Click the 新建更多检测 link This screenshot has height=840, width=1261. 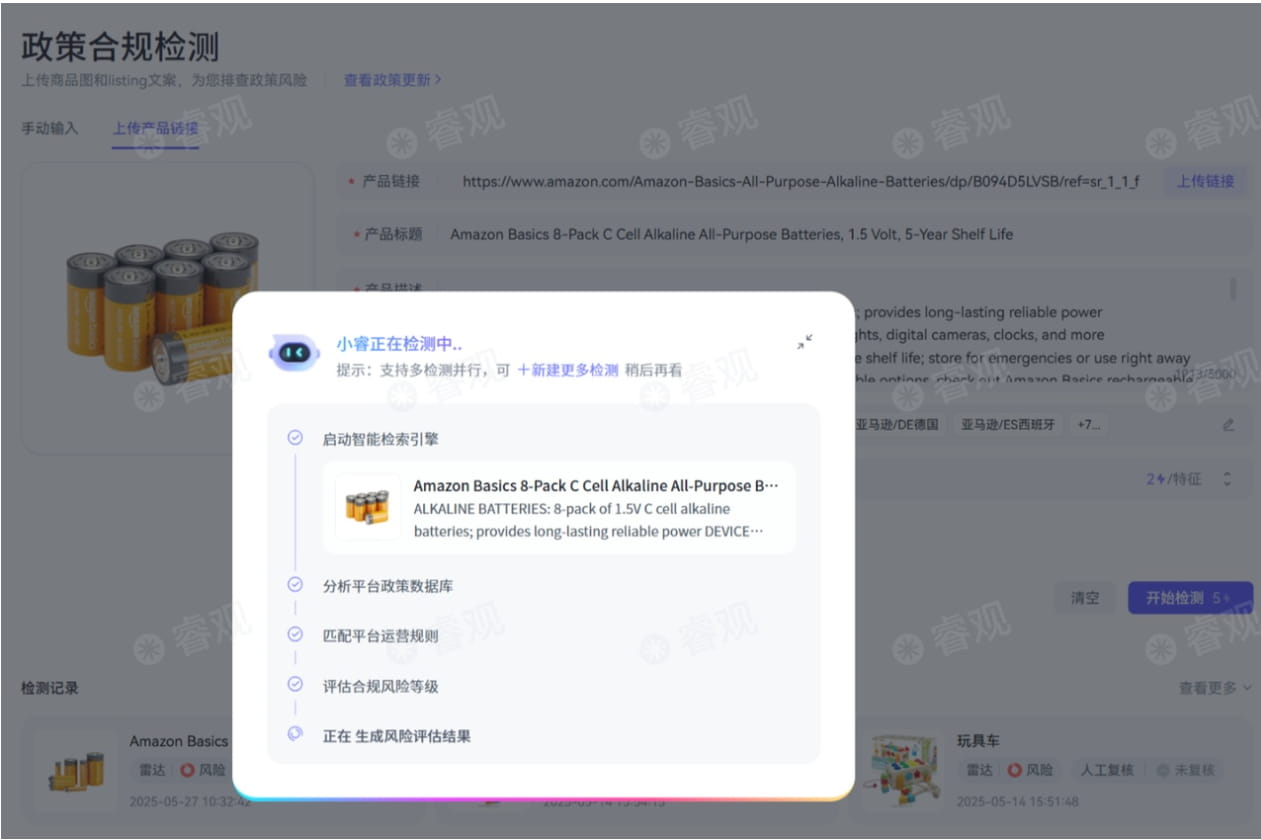567,370
